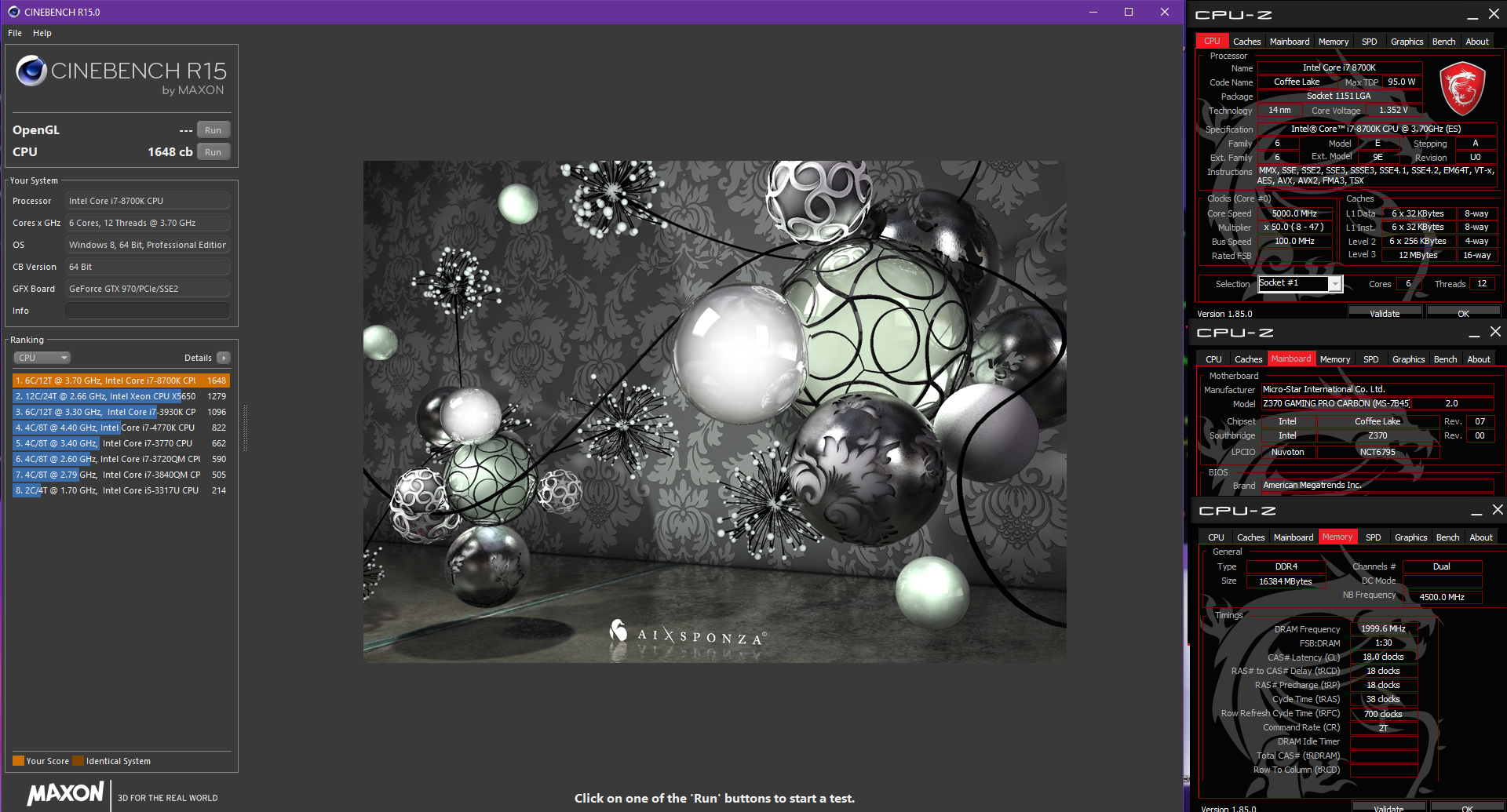Open Bench tab in top CPU-Z window

[1444, 42]
